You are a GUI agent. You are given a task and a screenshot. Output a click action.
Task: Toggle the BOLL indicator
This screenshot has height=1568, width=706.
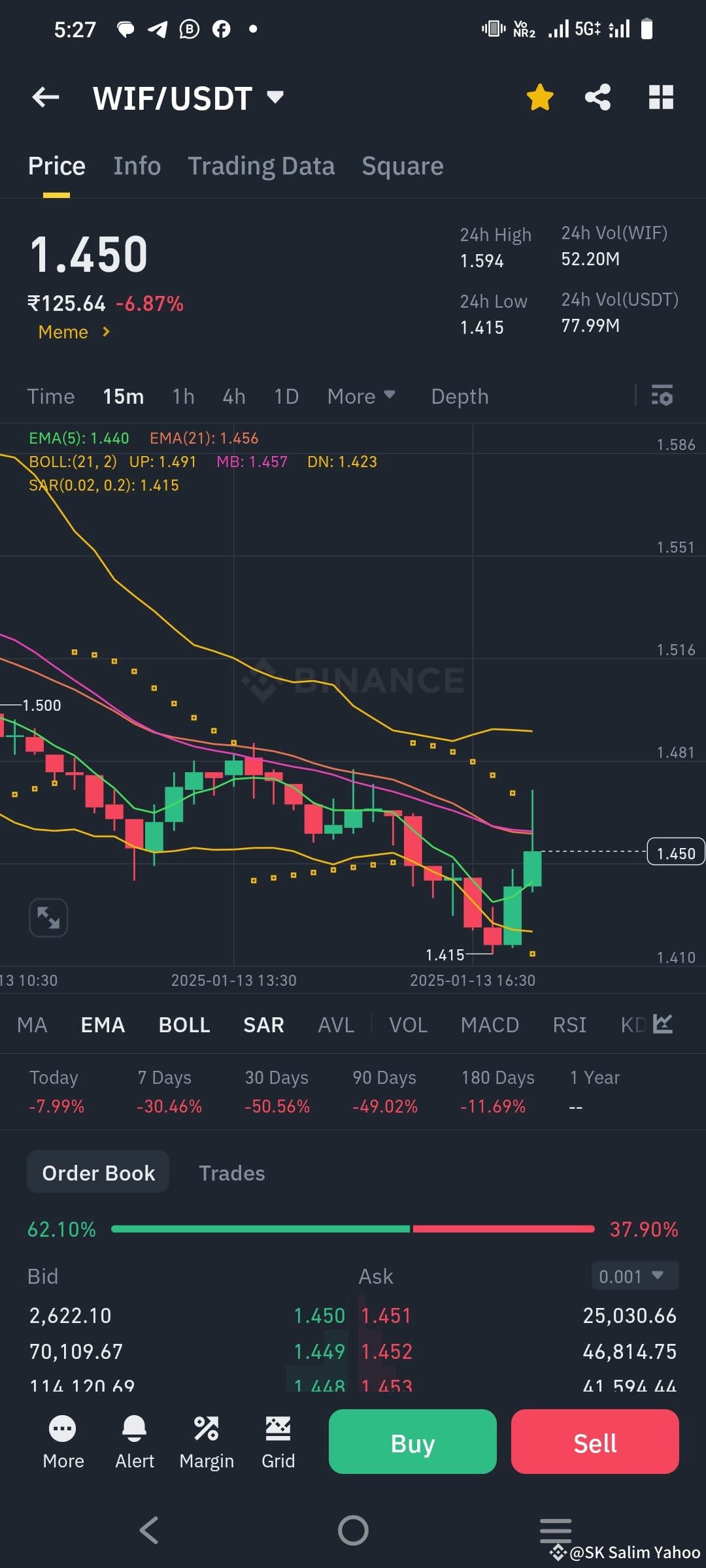(x=184, y=1024)
